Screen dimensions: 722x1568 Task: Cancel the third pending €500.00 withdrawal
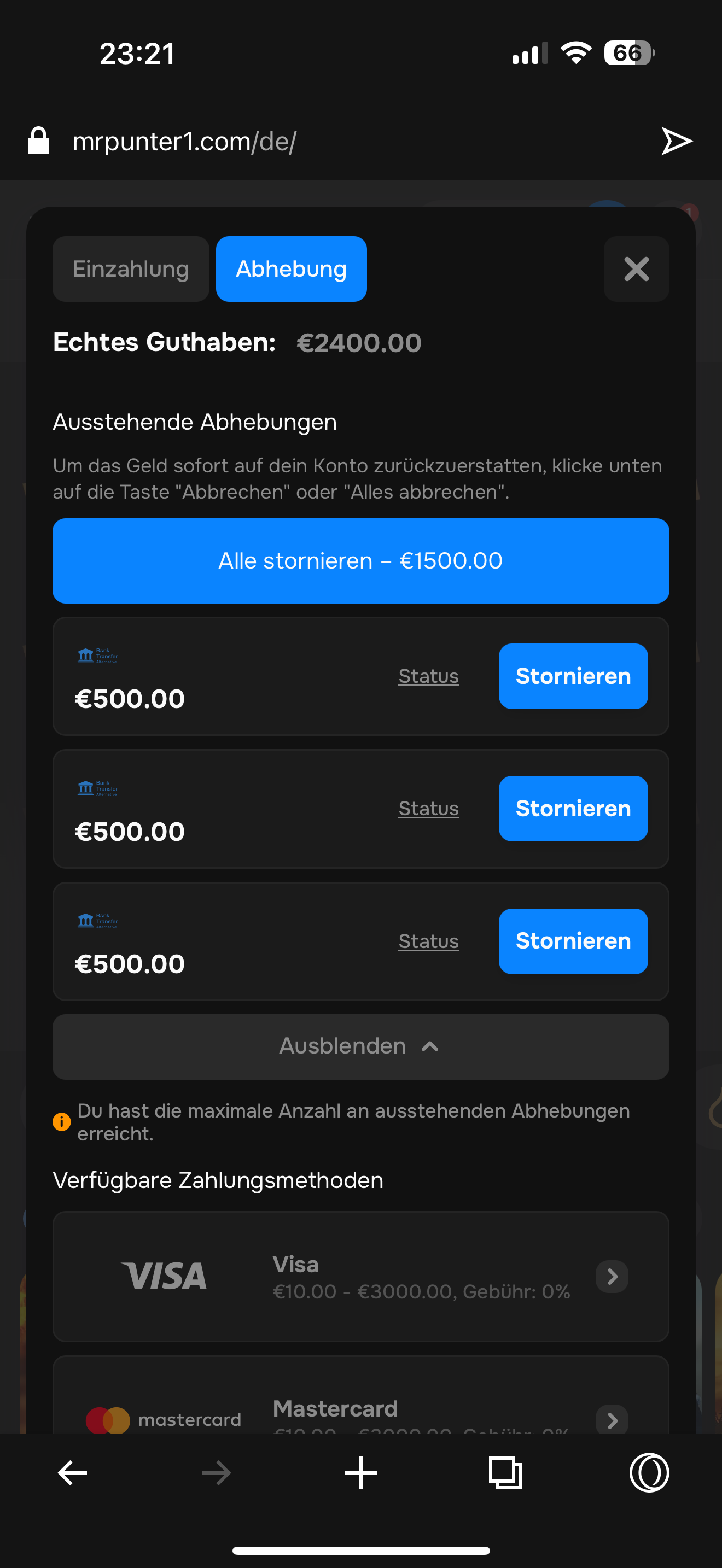tap(573, 941)
